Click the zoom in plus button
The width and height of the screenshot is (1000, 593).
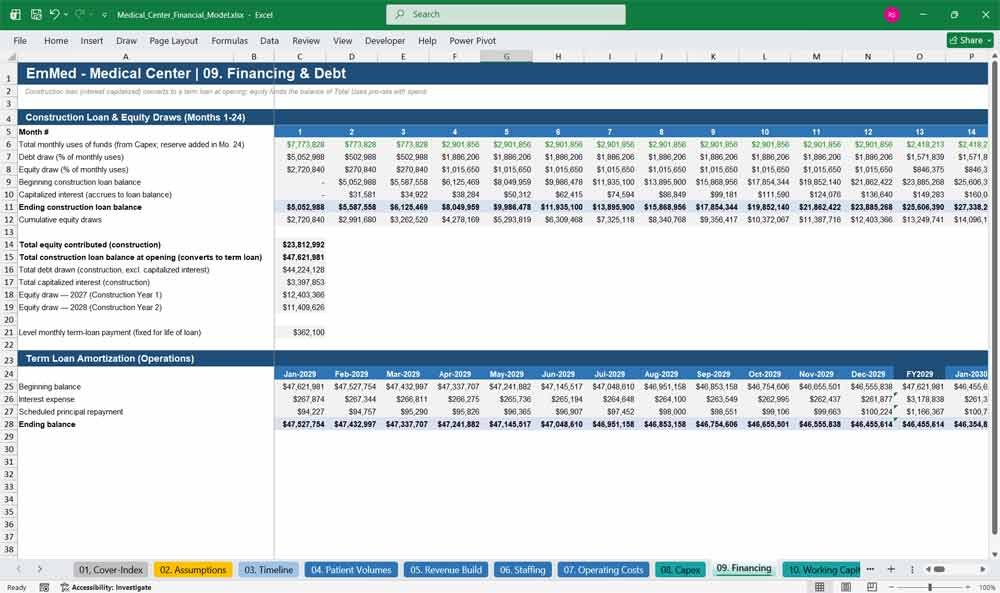pos(968,587)
